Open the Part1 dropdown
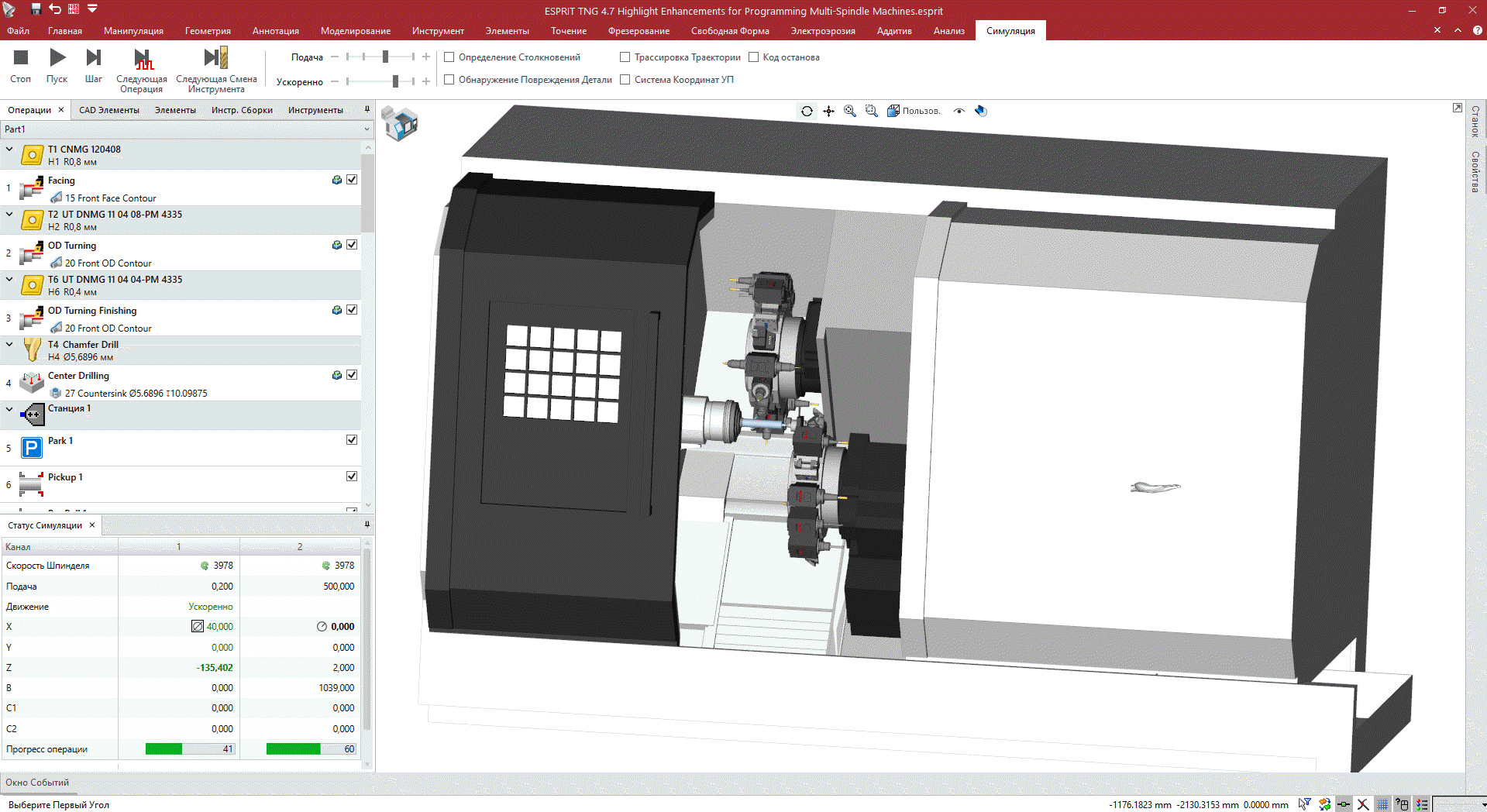Screen dimensions: 1487x812 pyautogui.click(x=367, y=129)
